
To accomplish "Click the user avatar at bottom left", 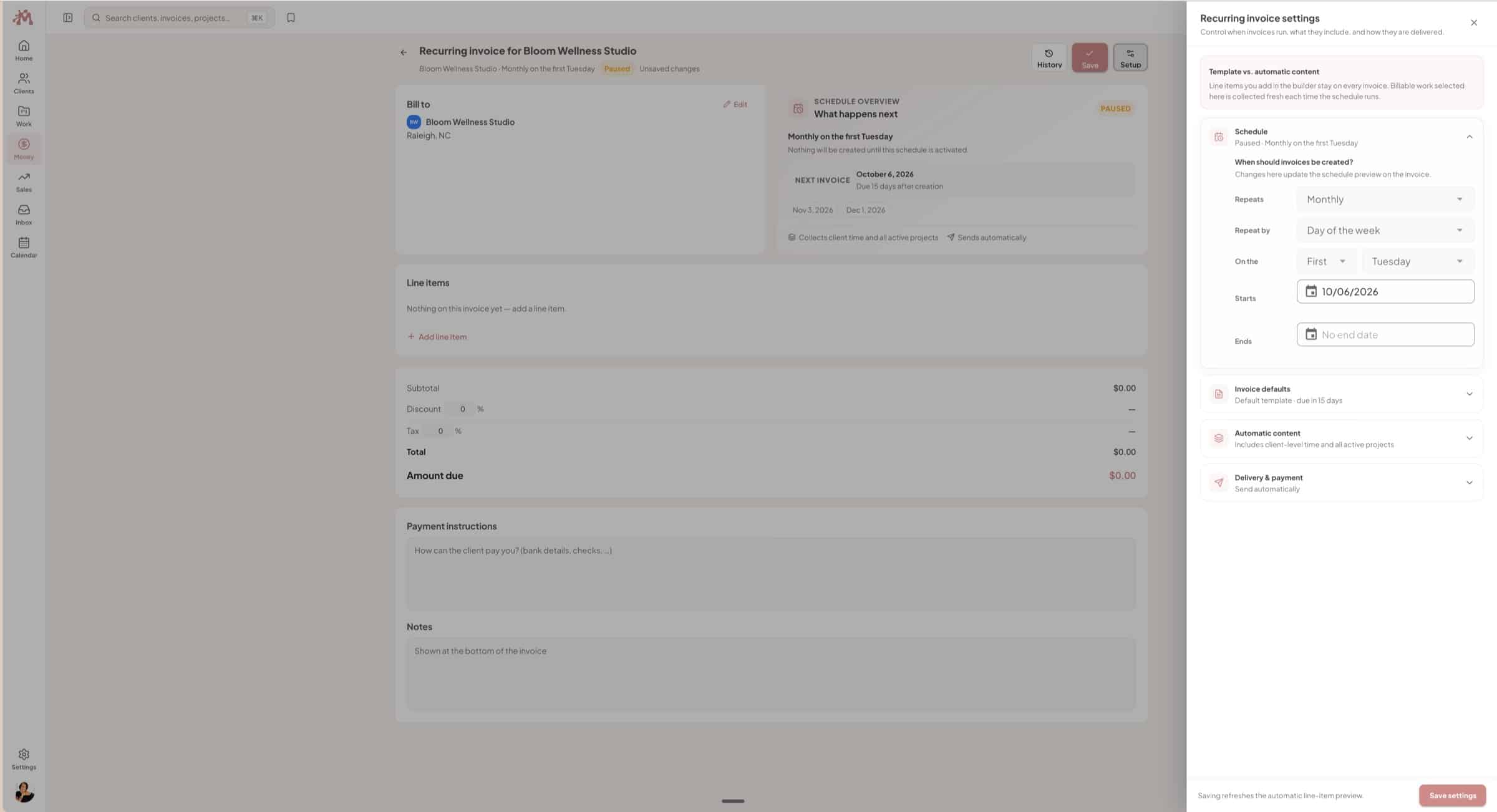I will coord(24,792).
